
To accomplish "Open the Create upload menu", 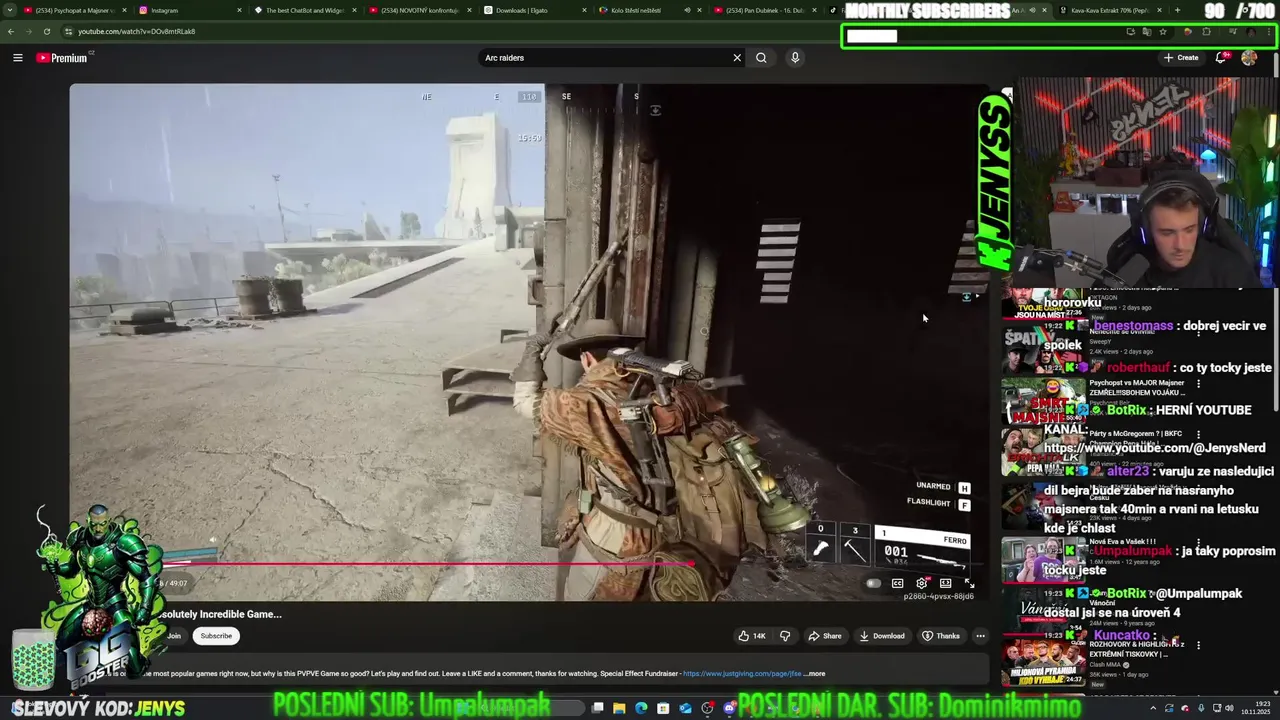I will (1181, 58).
